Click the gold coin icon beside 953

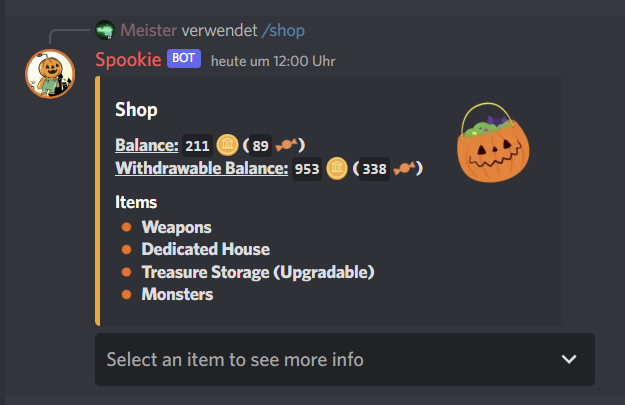(337, 168)
